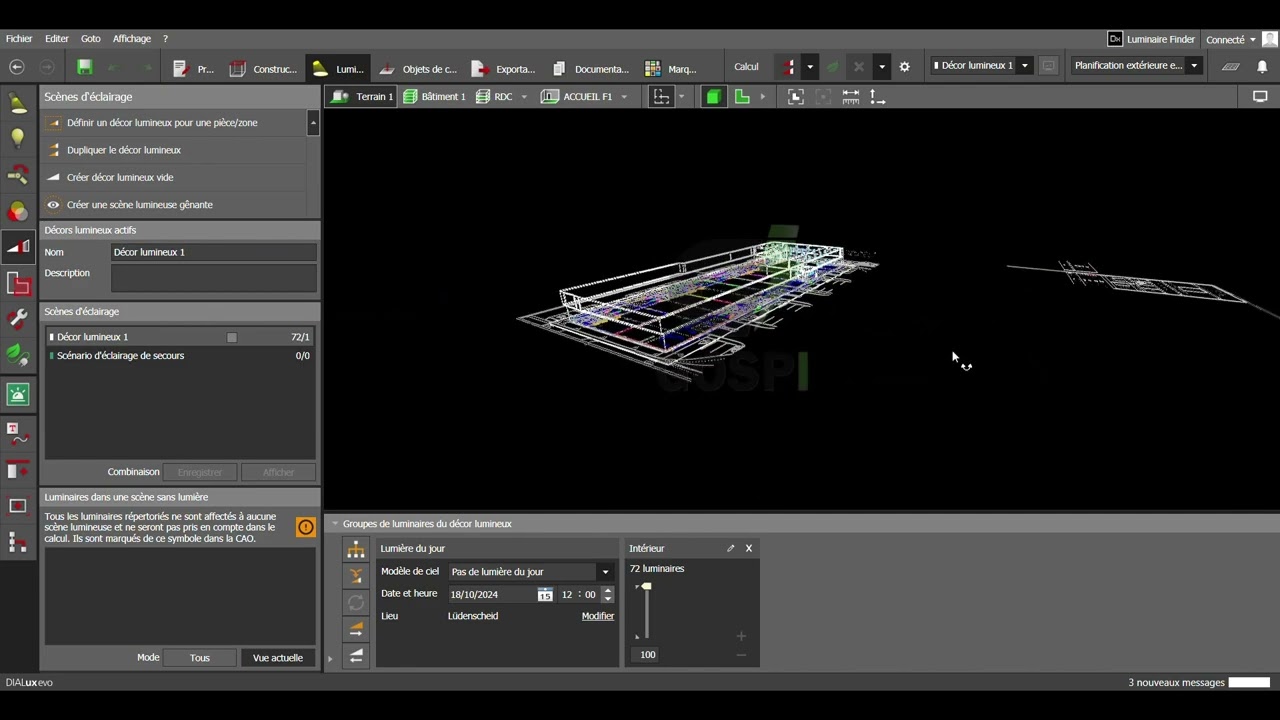Open calculation settings gear icon
The width and height of the screenshot is (1280, 720).
click(x=905, y=67)
